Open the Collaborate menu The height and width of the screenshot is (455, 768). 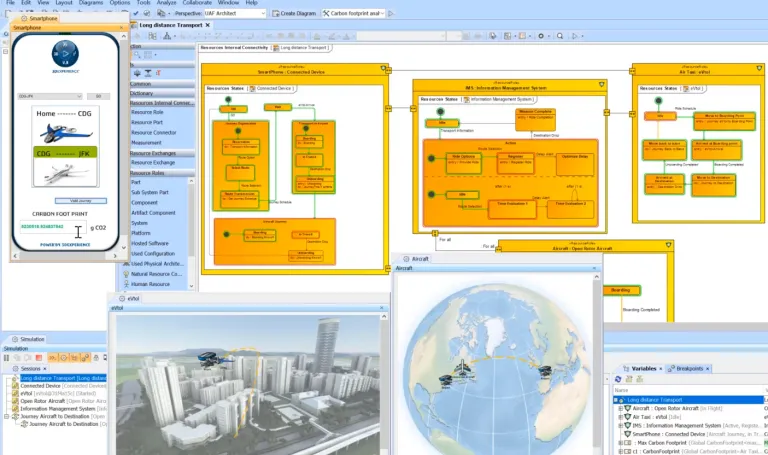tap(197, 3)
